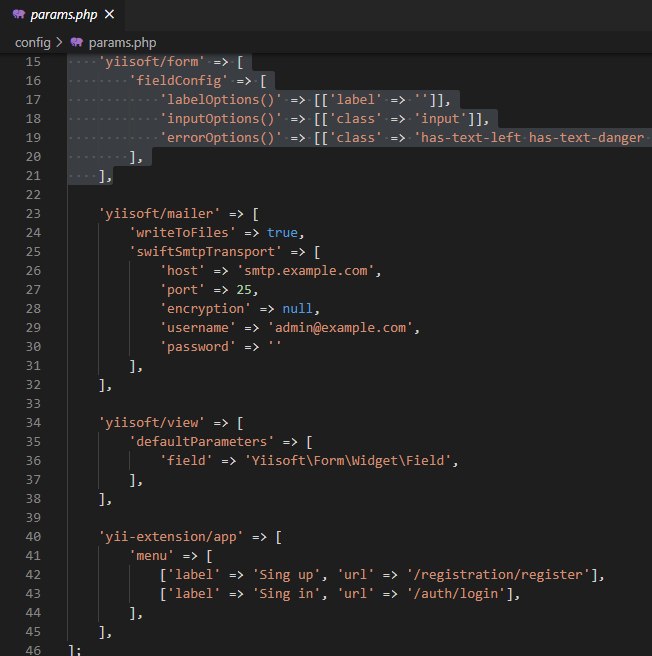The width and height of the screenshot is (652, 656).
Task: Click closing bracket on line 21
Action: pyautogui.click(x=103, y=176)
